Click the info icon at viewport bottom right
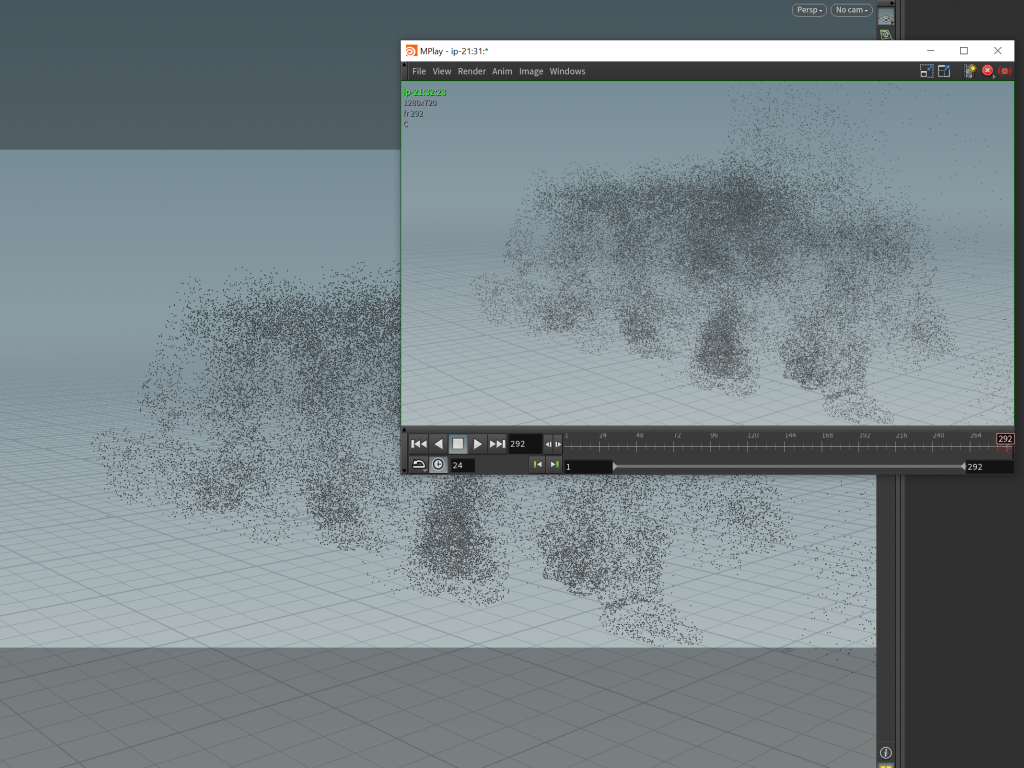 pyautogui.click(x=886, y=752)
